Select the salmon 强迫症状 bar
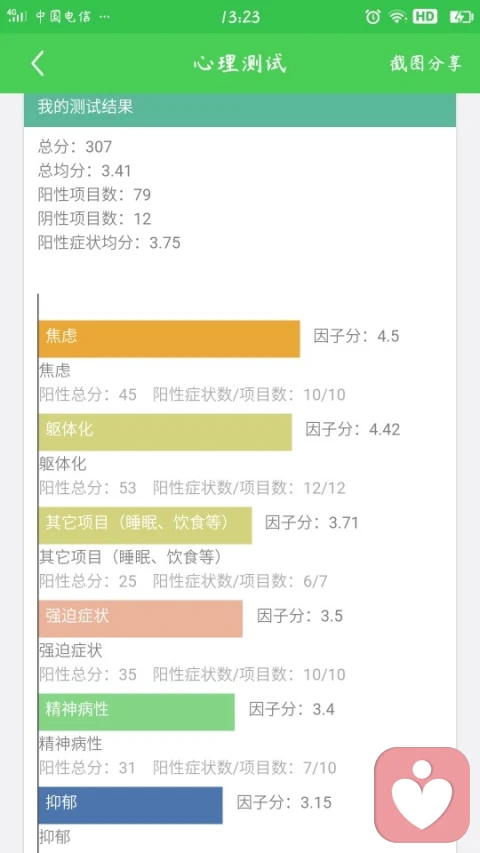This screenshot has height=853, width=480. pyautogui.click(x=140, y=619)
